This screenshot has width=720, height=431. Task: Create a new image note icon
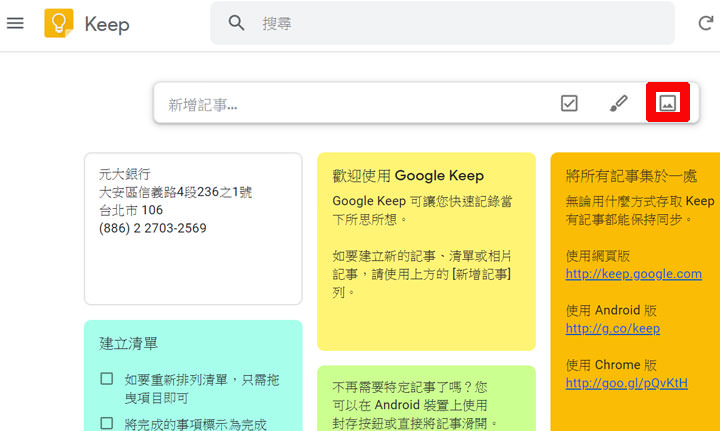click(668, 102)
